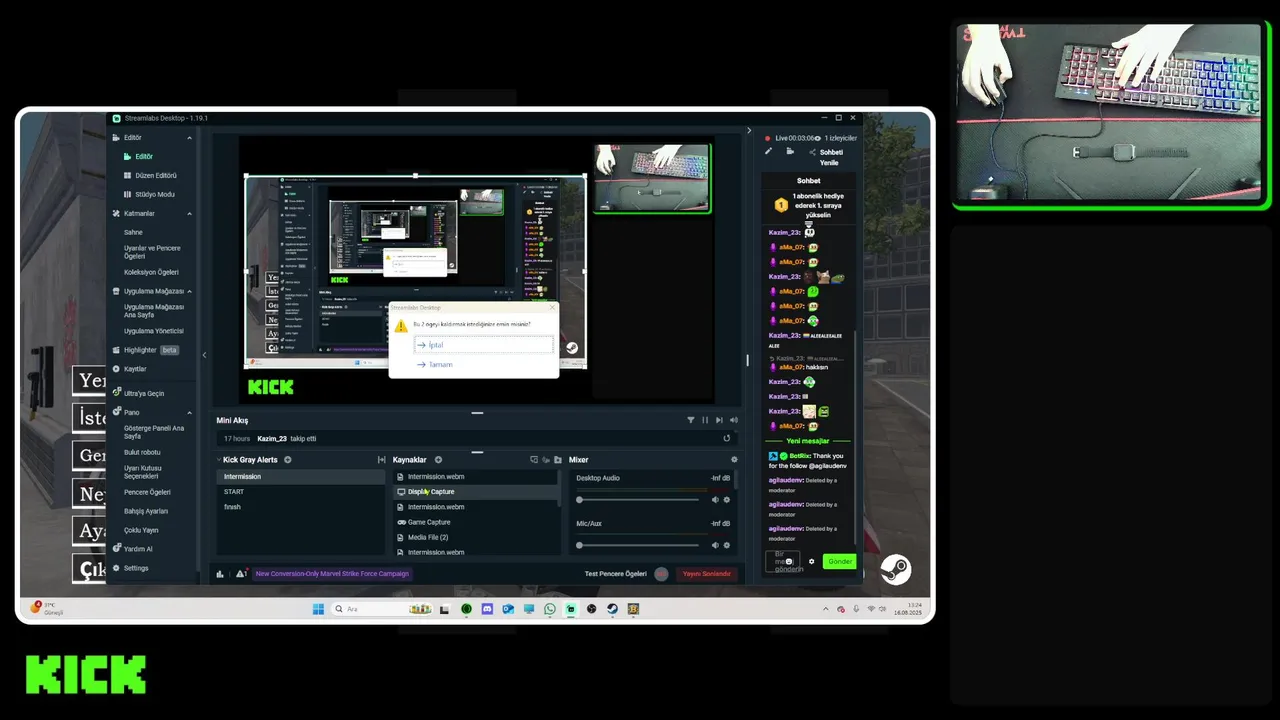Open WhatsApp from taskbar
Viewport: 1280px width, 720px height.
tap(550, 609)
